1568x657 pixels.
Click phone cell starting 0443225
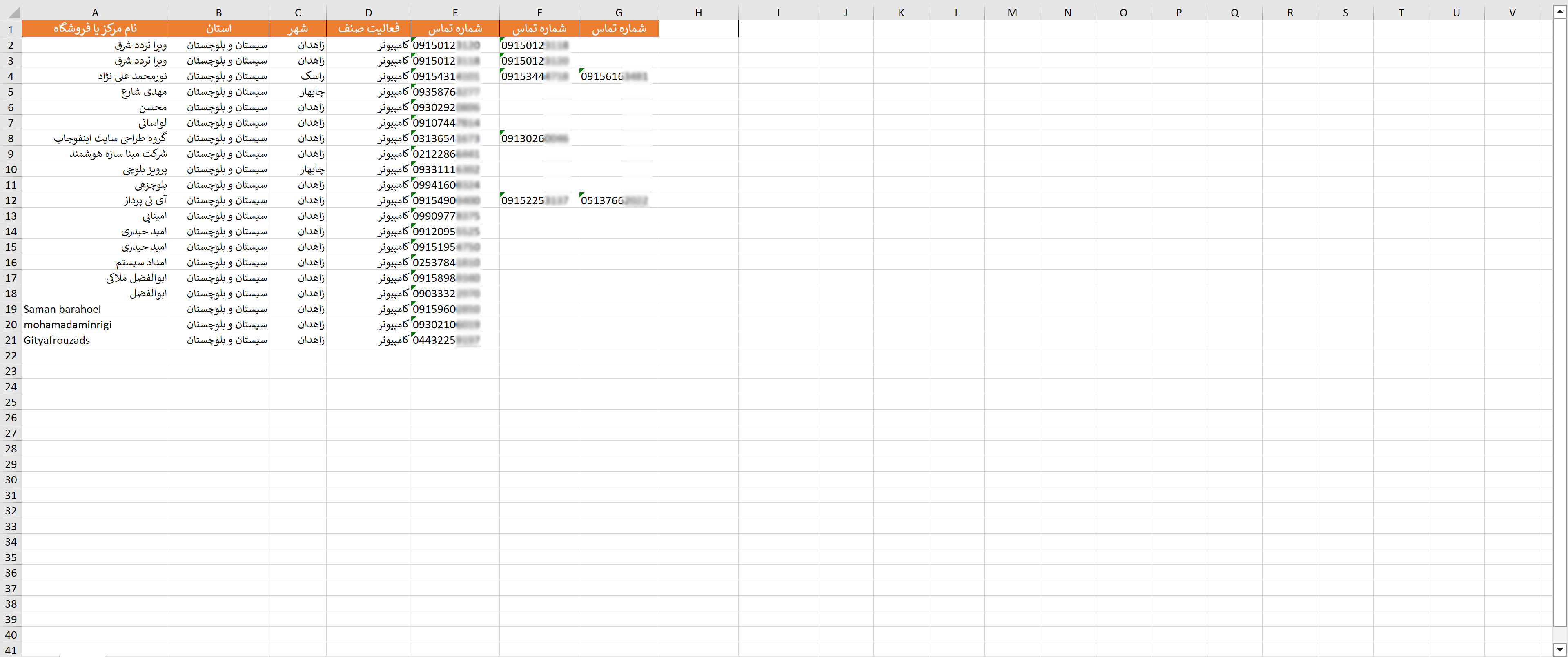pos(455,341)
